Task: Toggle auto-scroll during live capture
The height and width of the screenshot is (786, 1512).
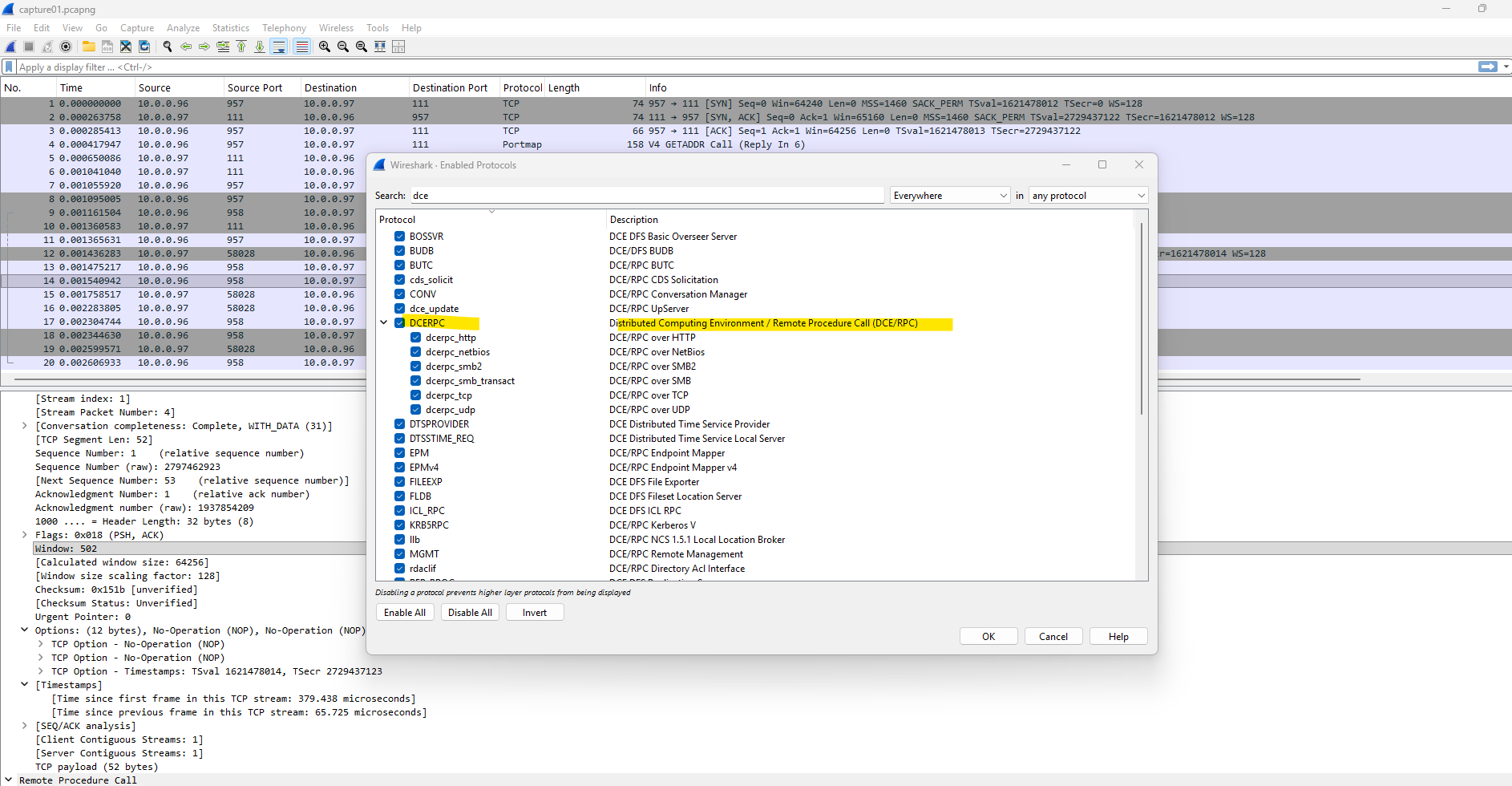Action: coord(279,47)
